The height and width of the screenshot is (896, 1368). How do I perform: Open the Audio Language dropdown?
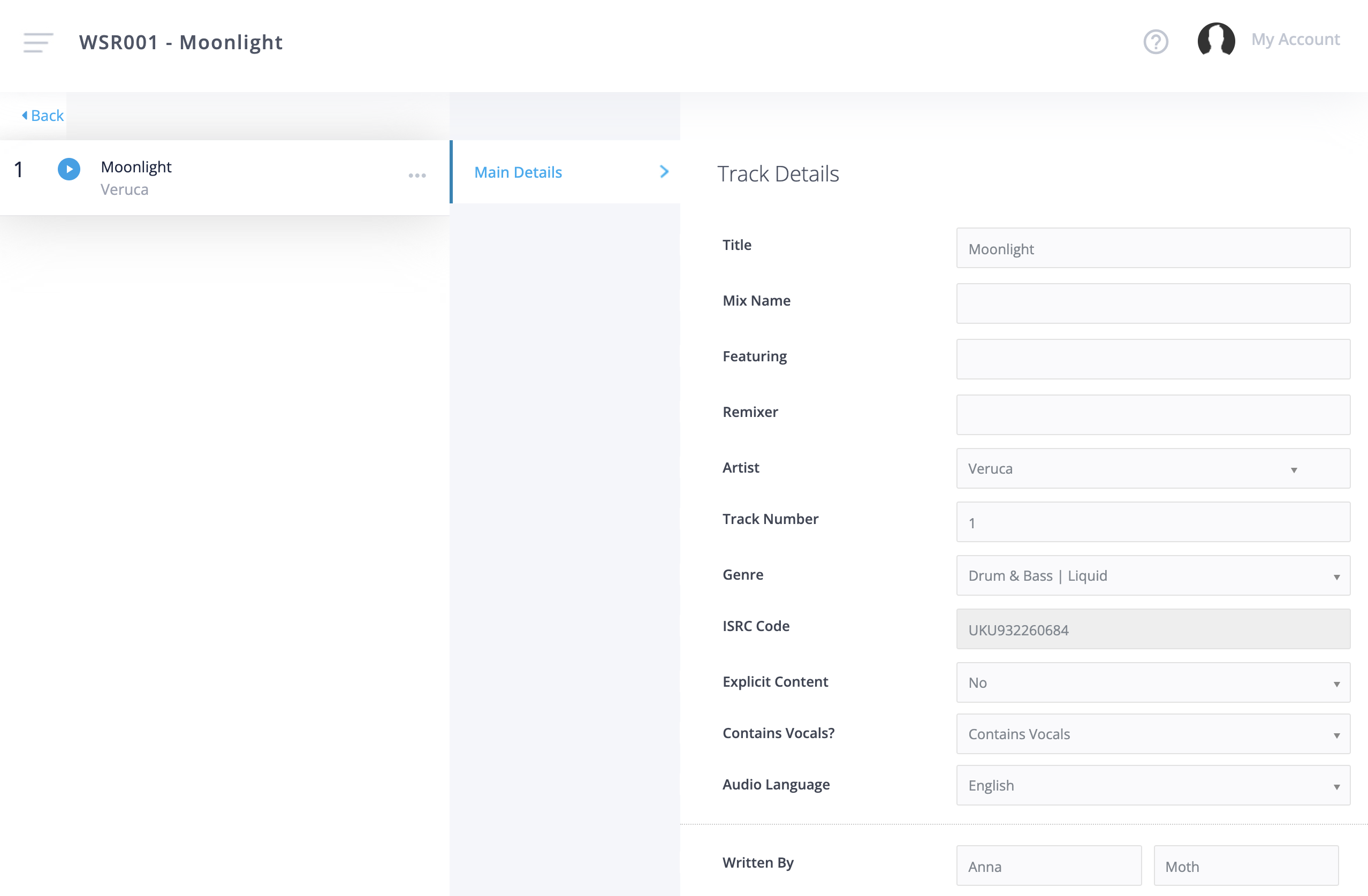coord(1153,785)
